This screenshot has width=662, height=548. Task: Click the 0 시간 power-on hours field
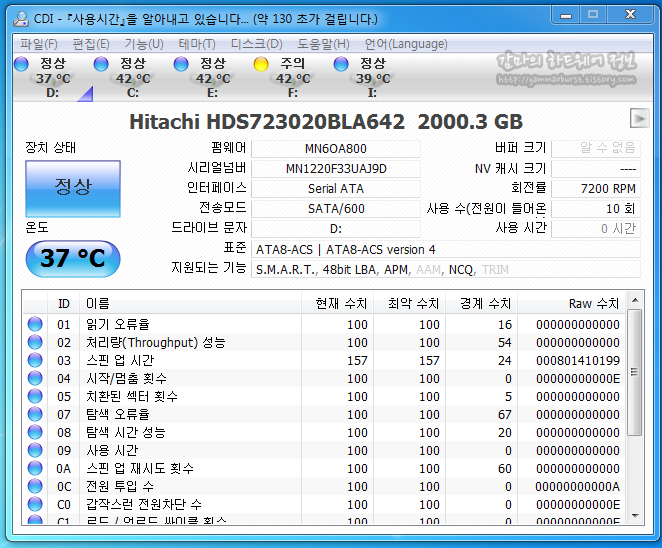[596, 229]
